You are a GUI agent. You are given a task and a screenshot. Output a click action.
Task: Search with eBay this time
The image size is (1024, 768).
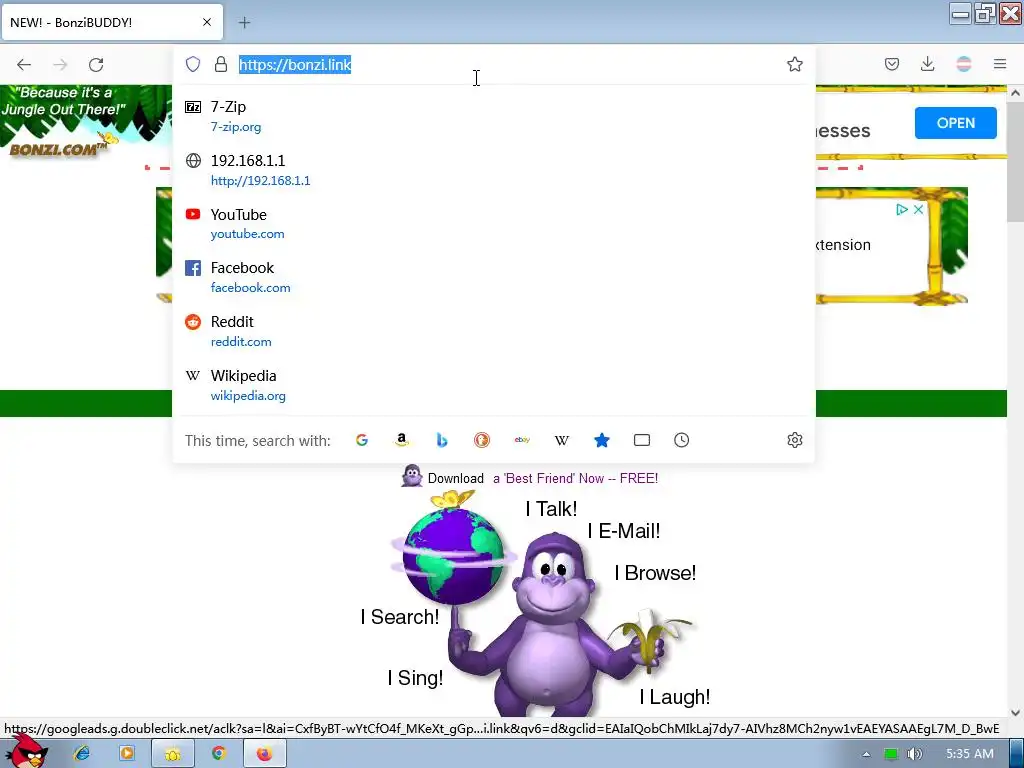[x=522, y=440]
